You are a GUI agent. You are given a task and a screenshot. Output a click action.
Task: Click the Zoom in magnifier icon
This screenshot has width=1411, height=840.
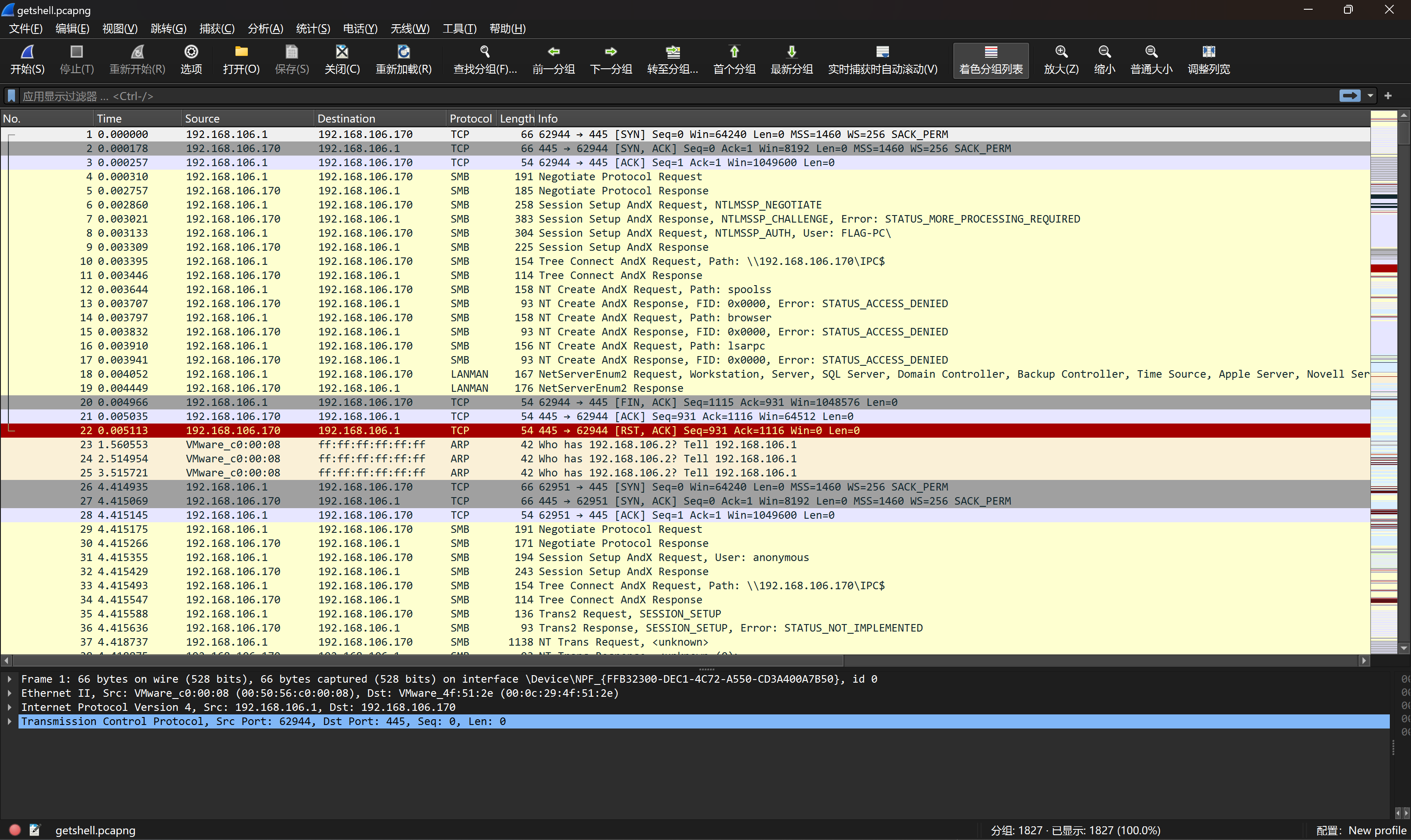click(1061, 52)
